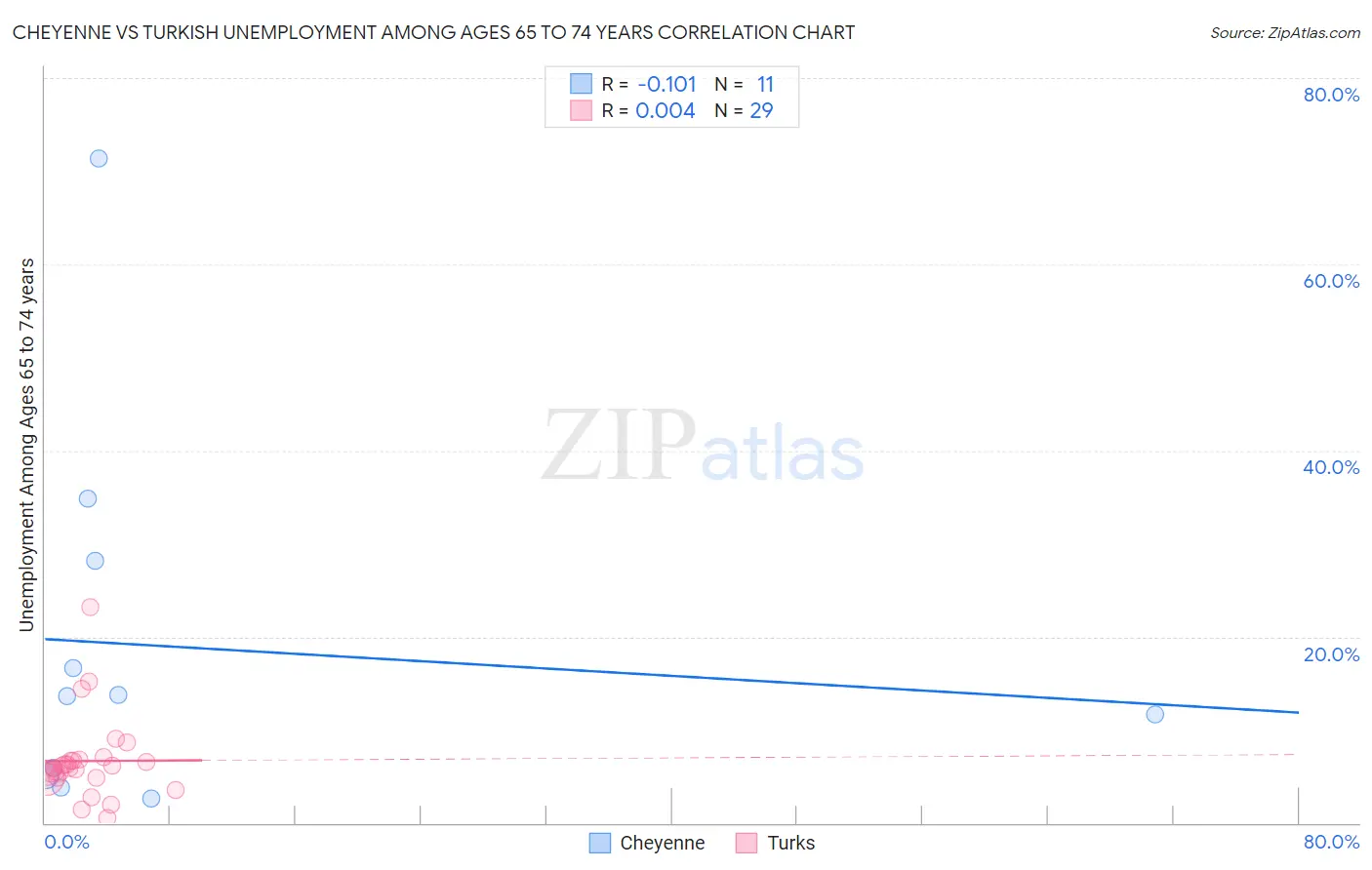Select the highest Cheyenne data point near 71%
This screenshot has height=870, width=1372.
(99, 158)
